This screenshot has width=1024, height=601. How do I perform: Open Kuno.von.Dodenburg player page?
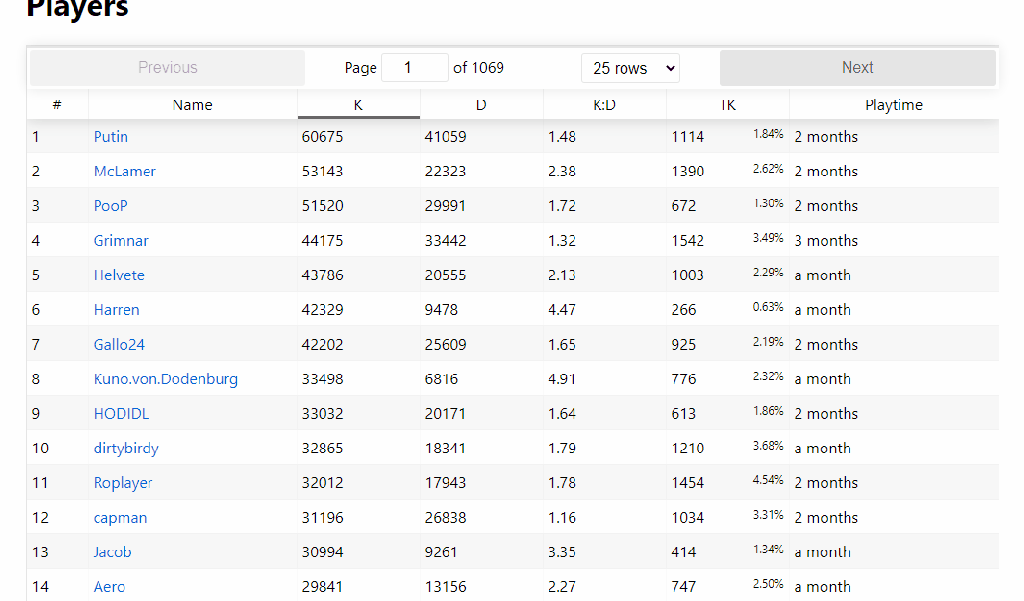tap(166, 379)
